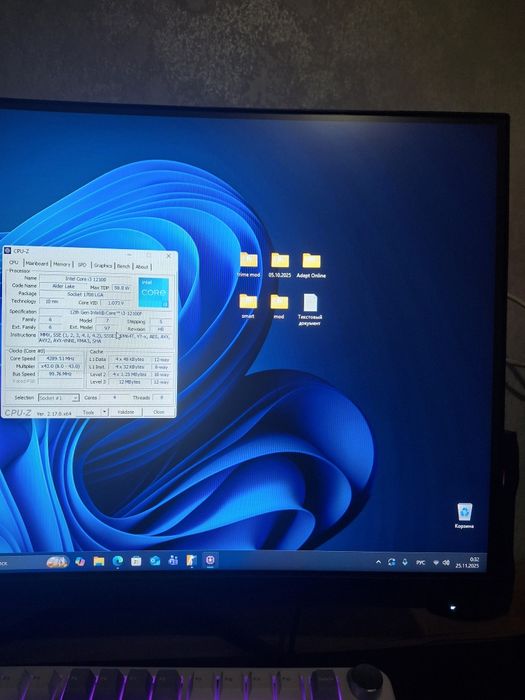Click the Core Speed MHz value
525x700 pixels.
(x=60, y=358)
